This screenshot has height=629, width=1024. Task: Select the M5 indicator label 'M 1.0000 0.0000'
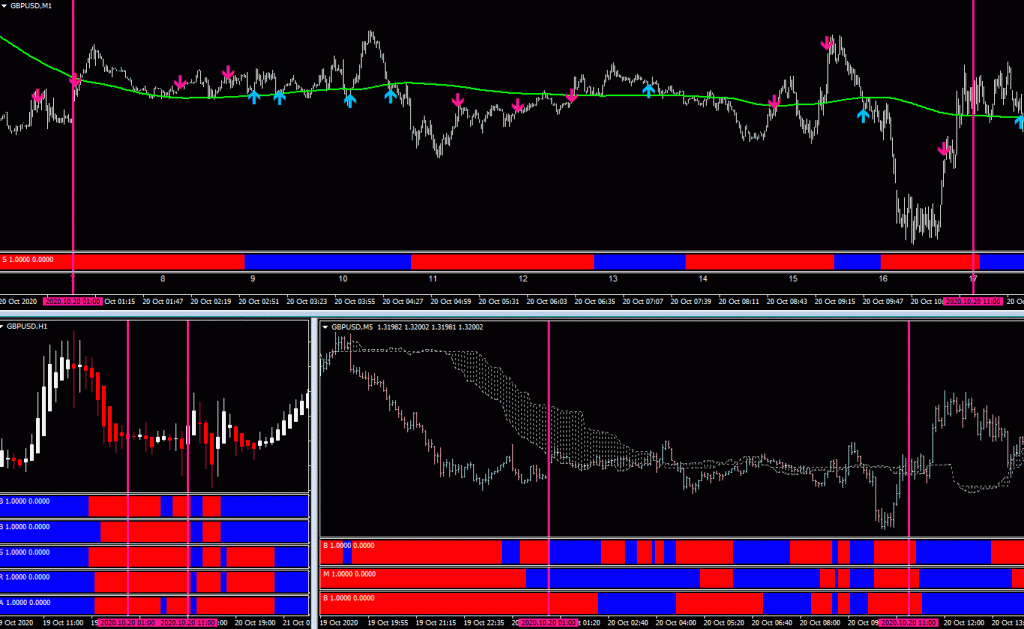point(349,574)
